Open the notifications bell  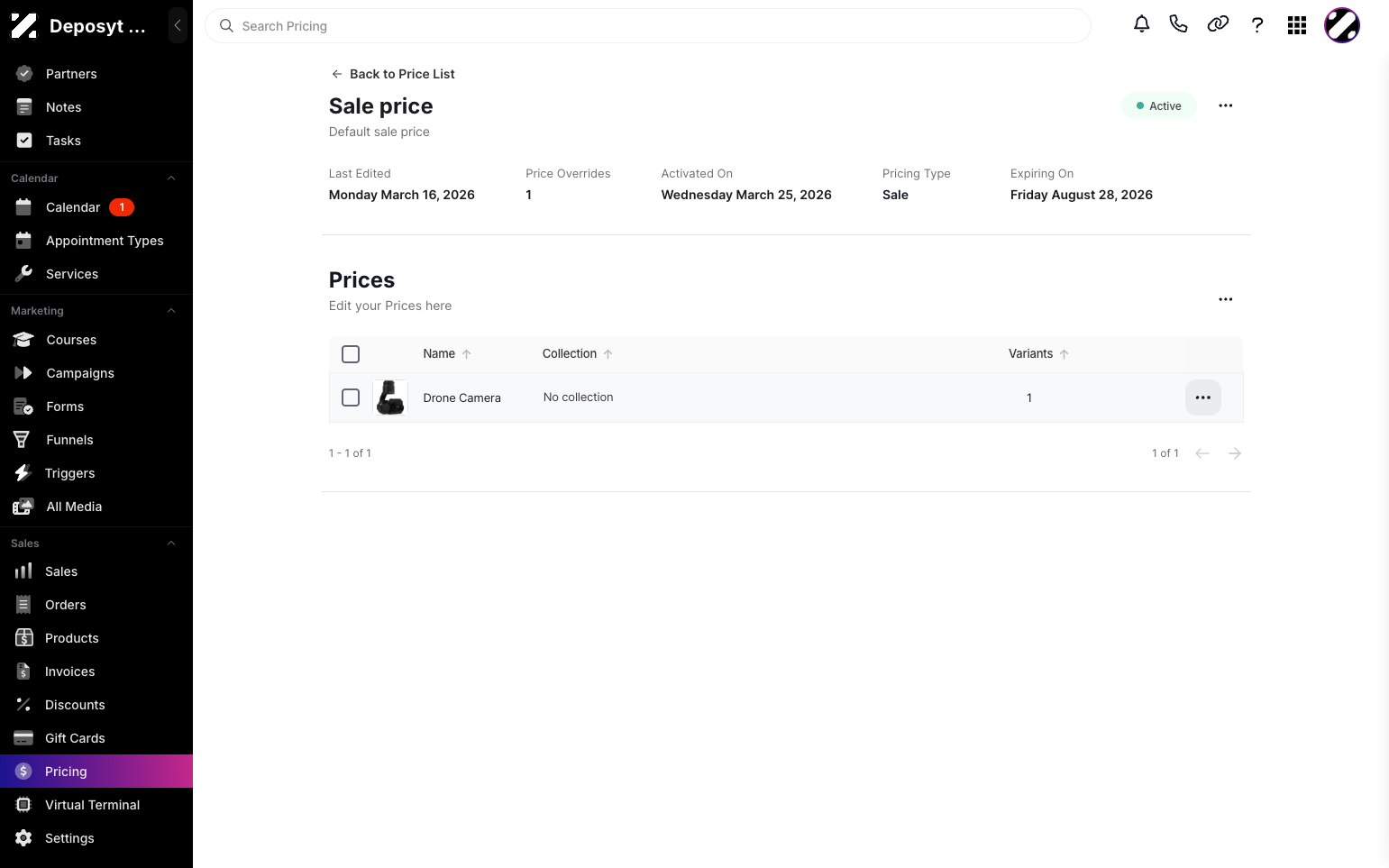pyautogui.click(x=1141, y=24)
